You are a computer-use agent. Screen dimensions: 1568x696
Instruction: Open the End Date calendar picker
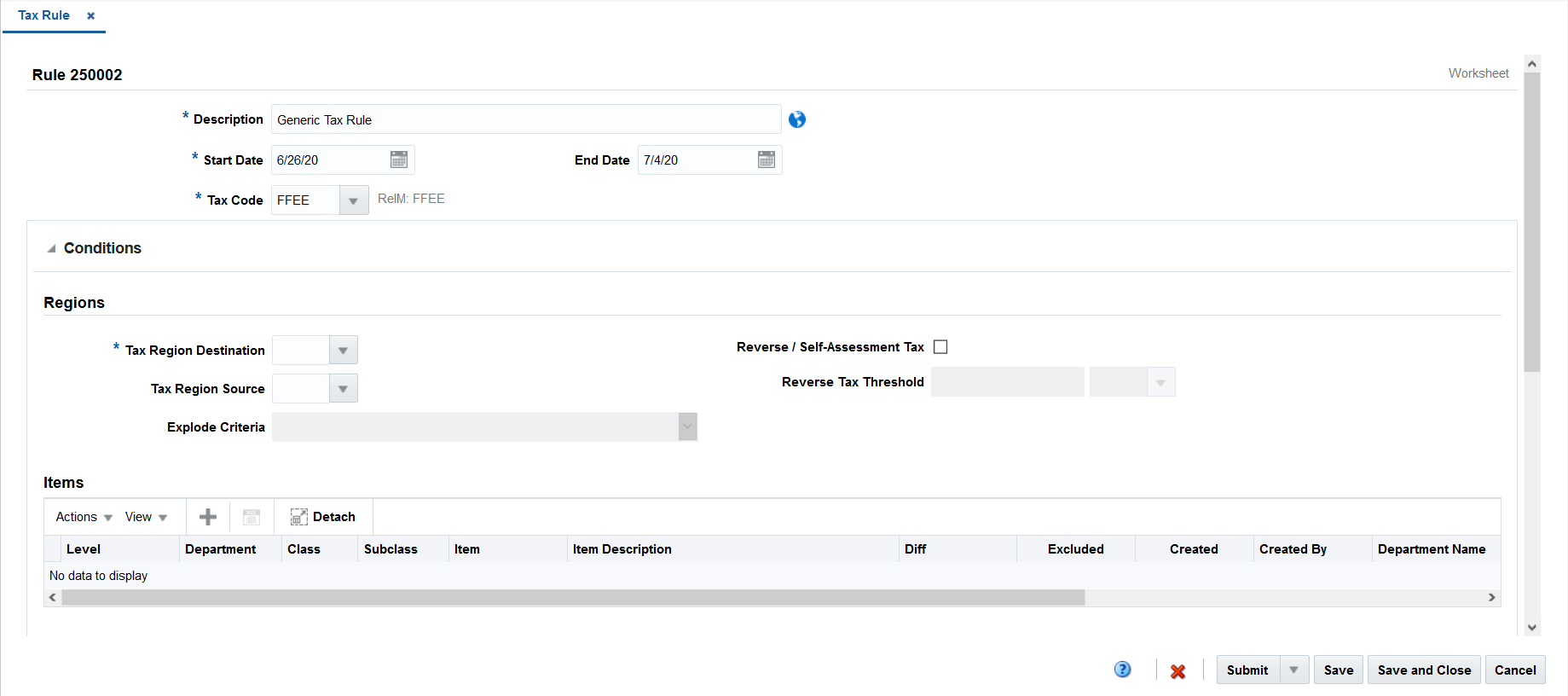pos(767,159)
